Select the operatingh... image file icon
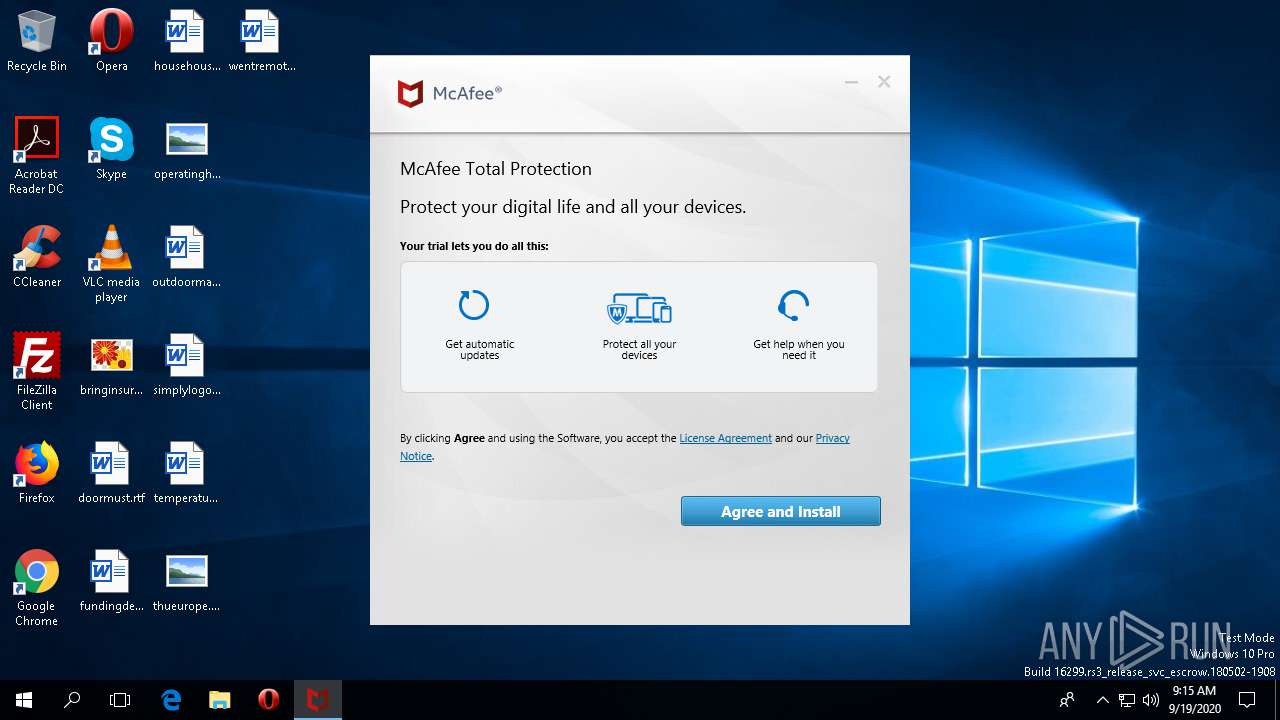This screenshot has width=1280, height=720. [x=186, y=149]
